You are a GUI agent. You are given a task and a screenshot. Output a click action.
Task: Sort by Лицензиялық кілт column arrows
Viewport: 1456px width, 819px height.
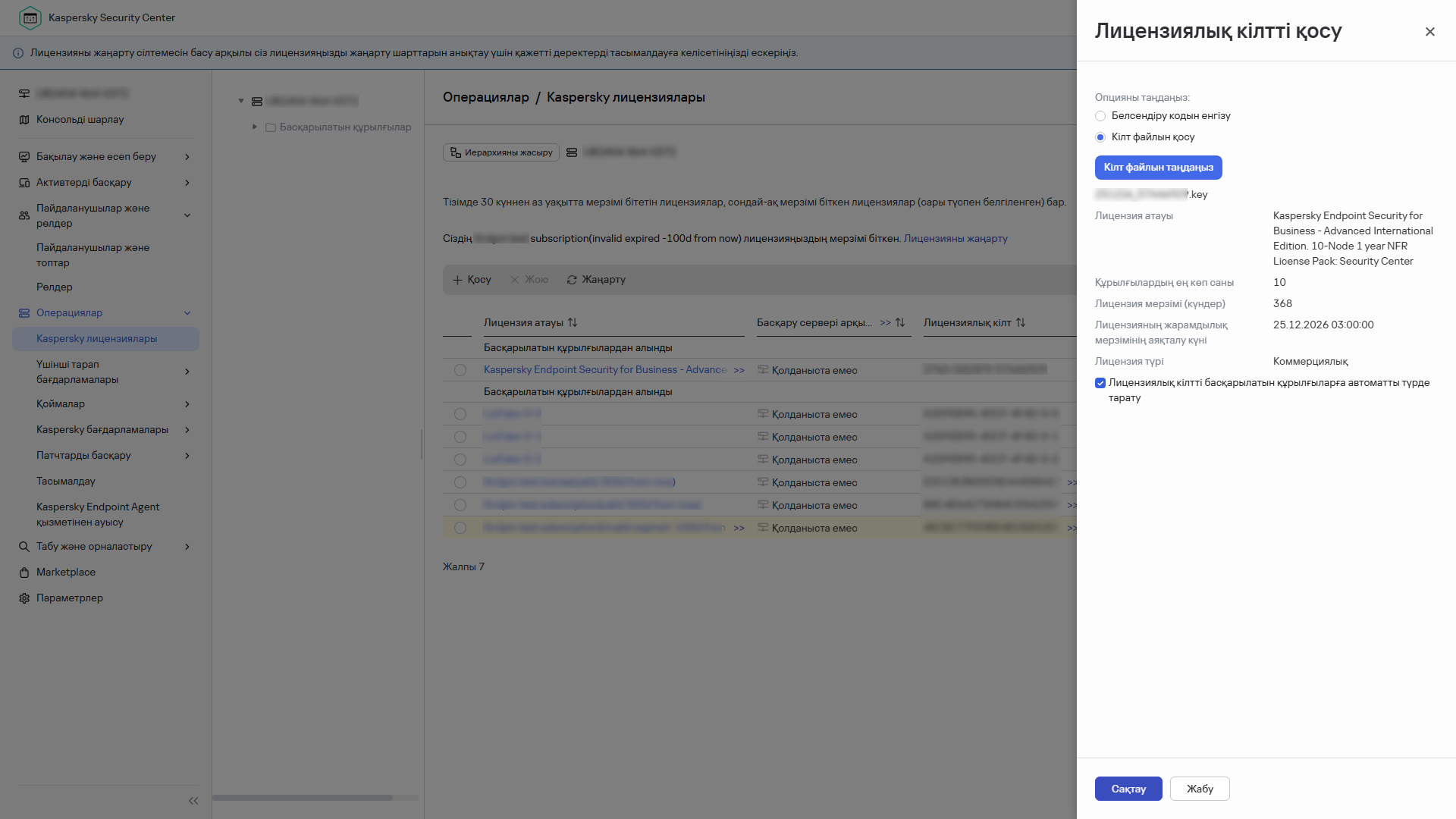click(1021, 323)
